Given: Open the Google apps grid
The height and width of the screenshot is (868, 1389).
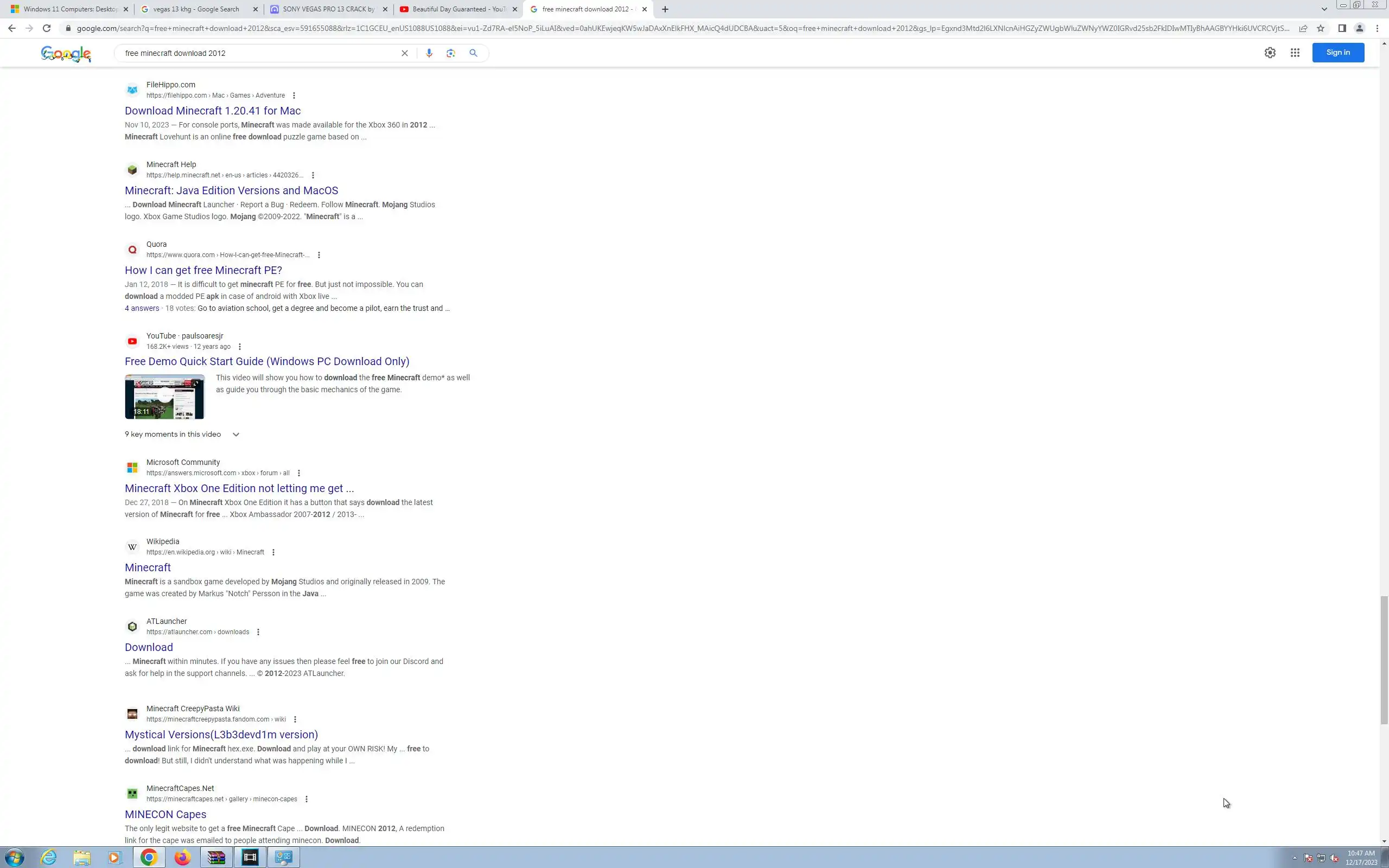Looking at the screenshot, I should (1295, 53).
